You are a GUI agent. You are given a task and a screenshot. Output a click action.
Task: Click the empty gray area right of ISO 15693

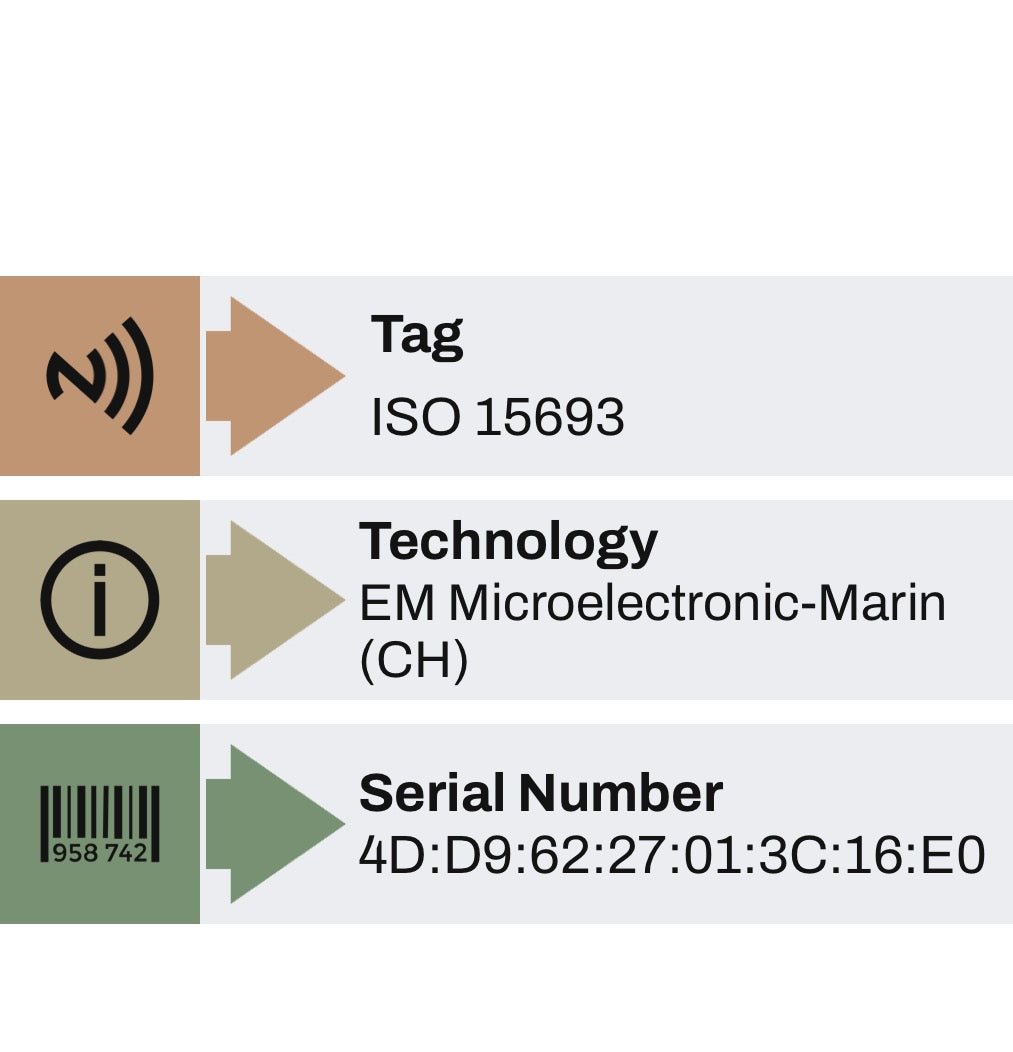pos(820,417)
